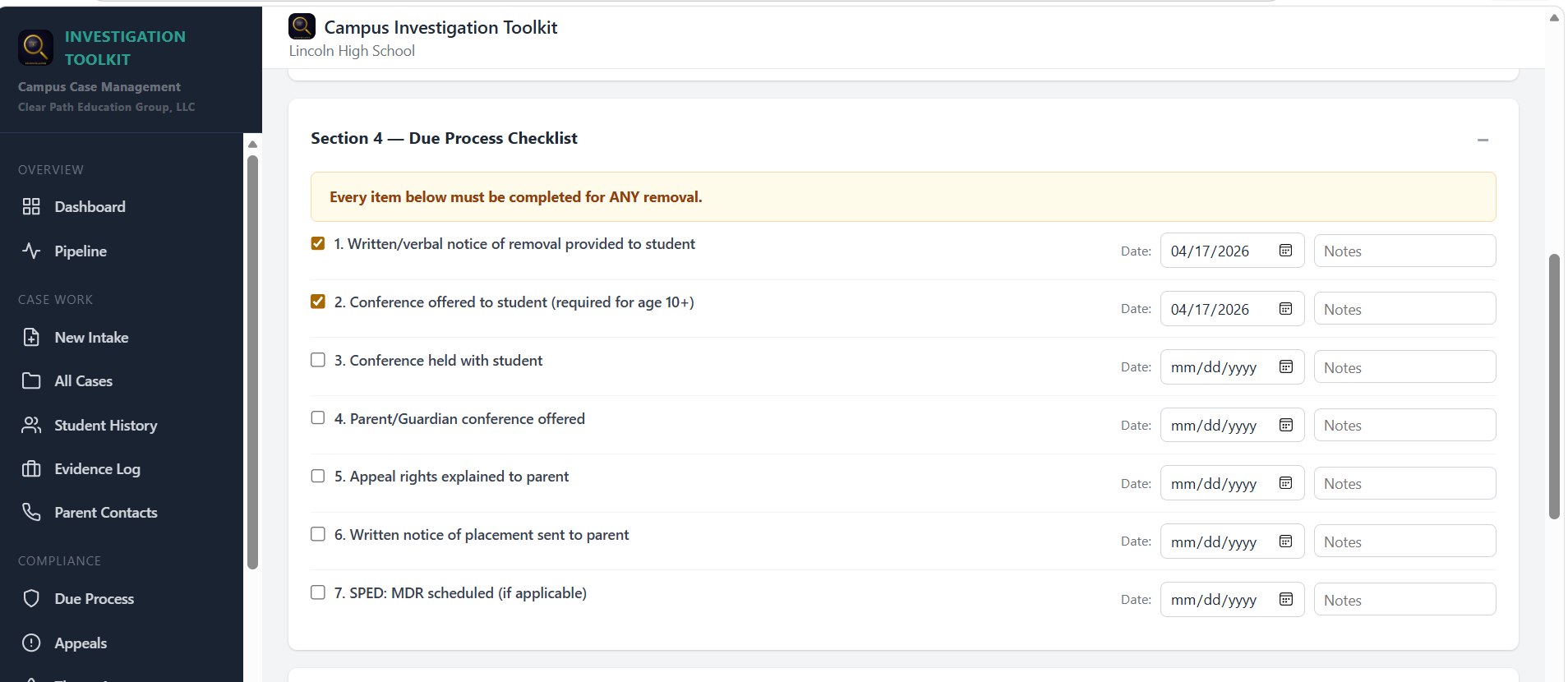The width and height of the screenshot is (1568, 682).
Task: Click the Notes field for item 4
Action: [1404, 424]
